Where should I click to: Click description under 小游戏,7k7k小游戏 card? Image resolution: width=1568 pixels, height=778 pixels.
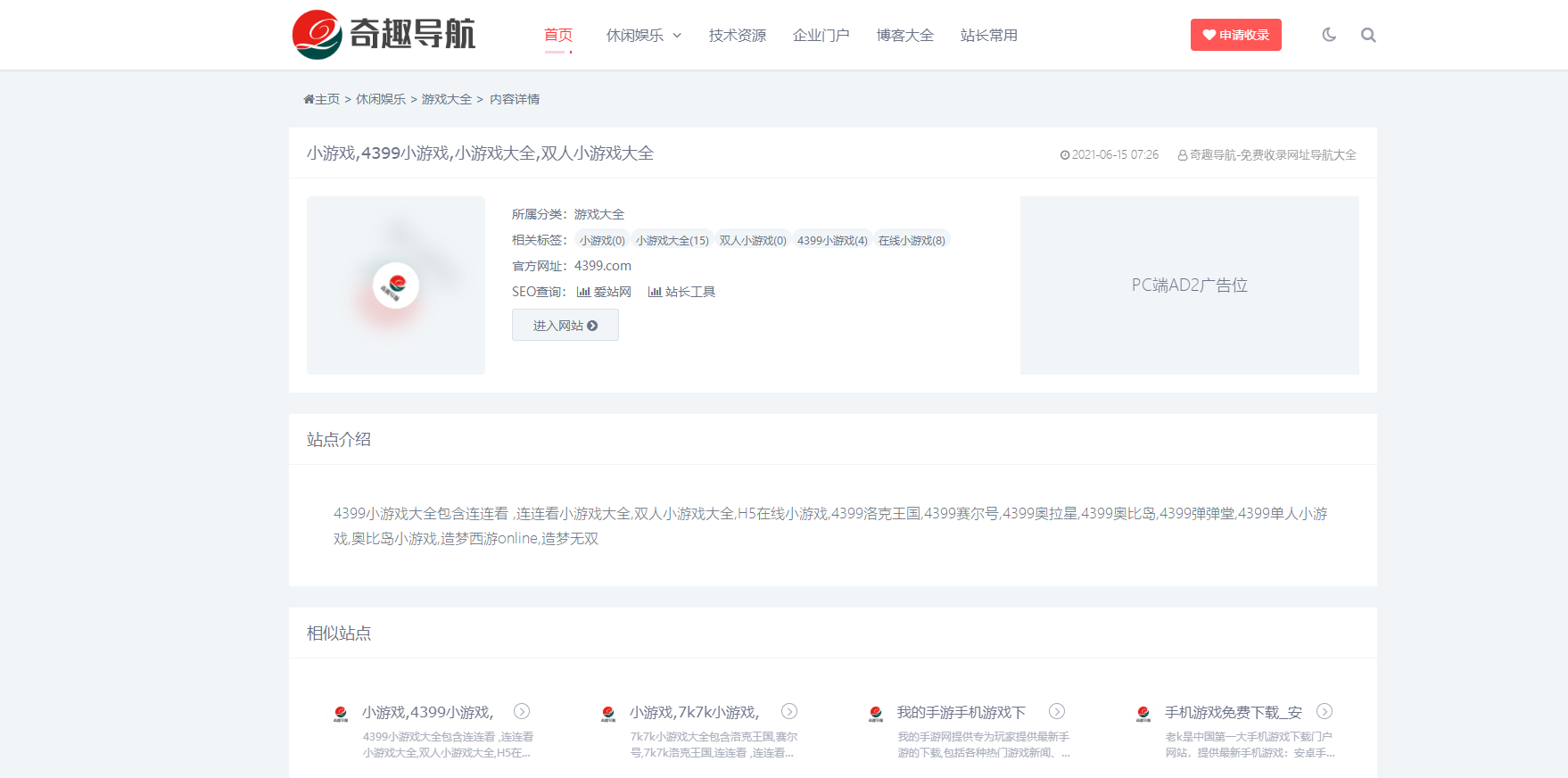714,745
